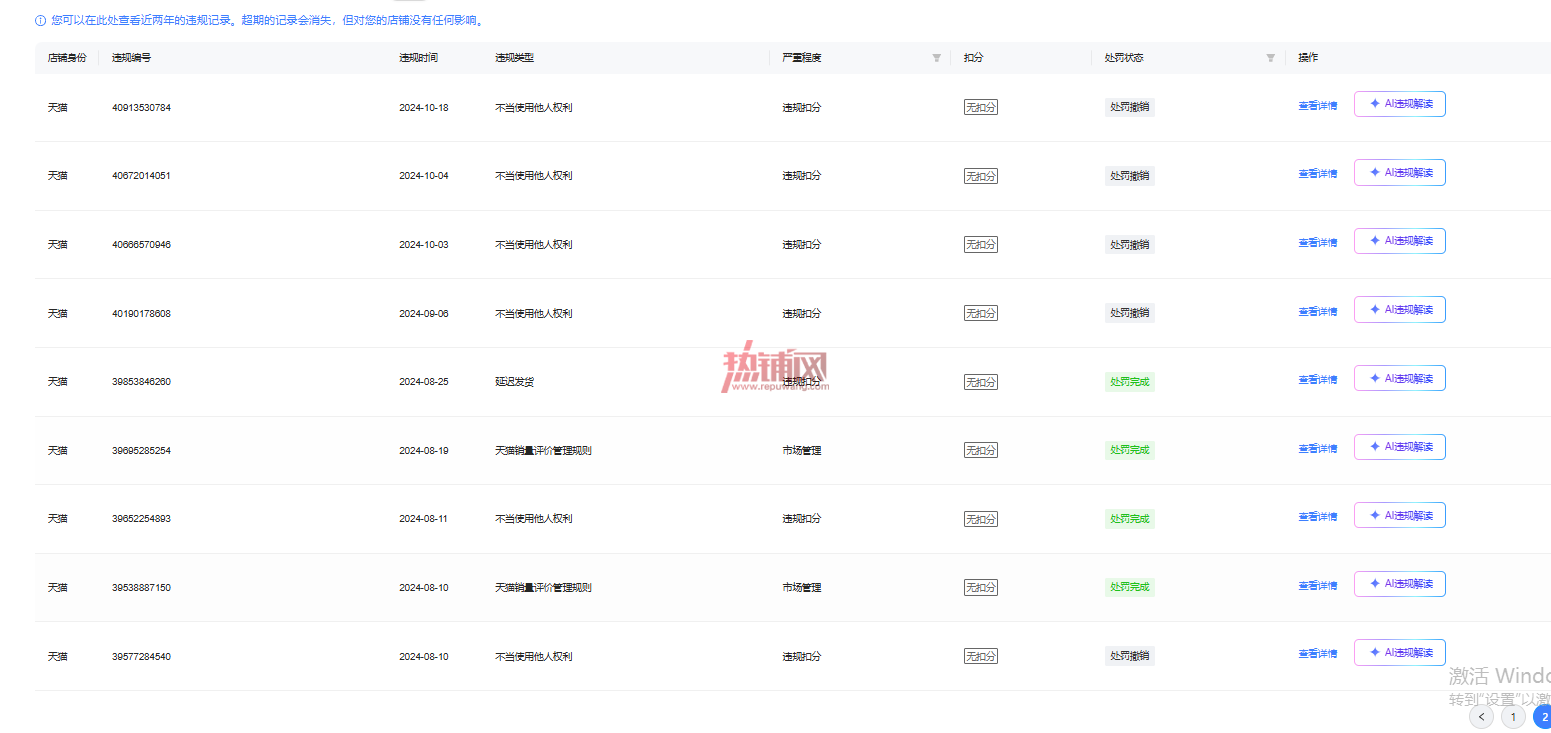Open AI违规解读 for violation 40672014051

1399,173
